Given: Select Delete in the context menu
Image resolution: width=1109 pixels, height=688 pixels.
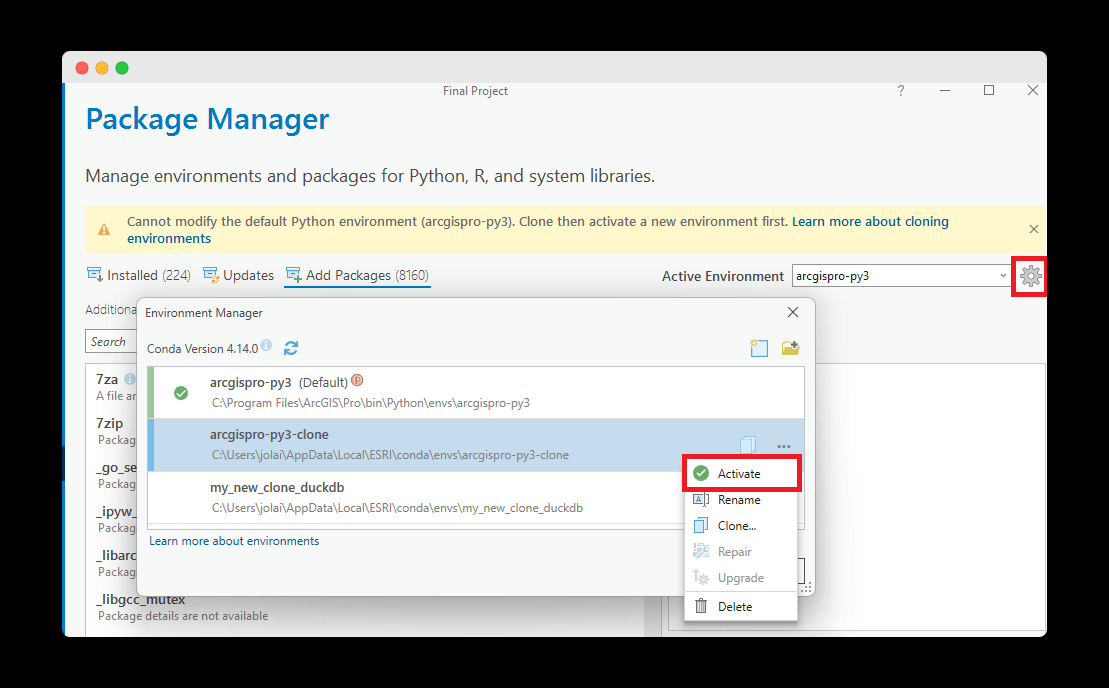Looking at the screenshot, I should tap(735, 607).
